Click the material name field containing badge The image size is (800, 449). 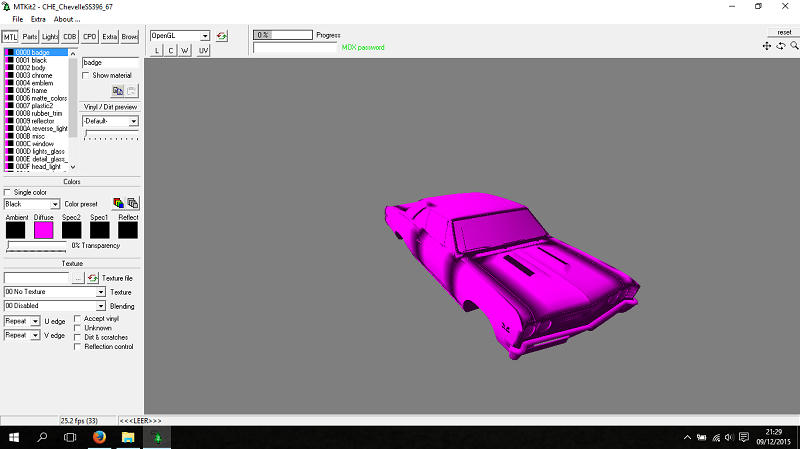point(110,62)
